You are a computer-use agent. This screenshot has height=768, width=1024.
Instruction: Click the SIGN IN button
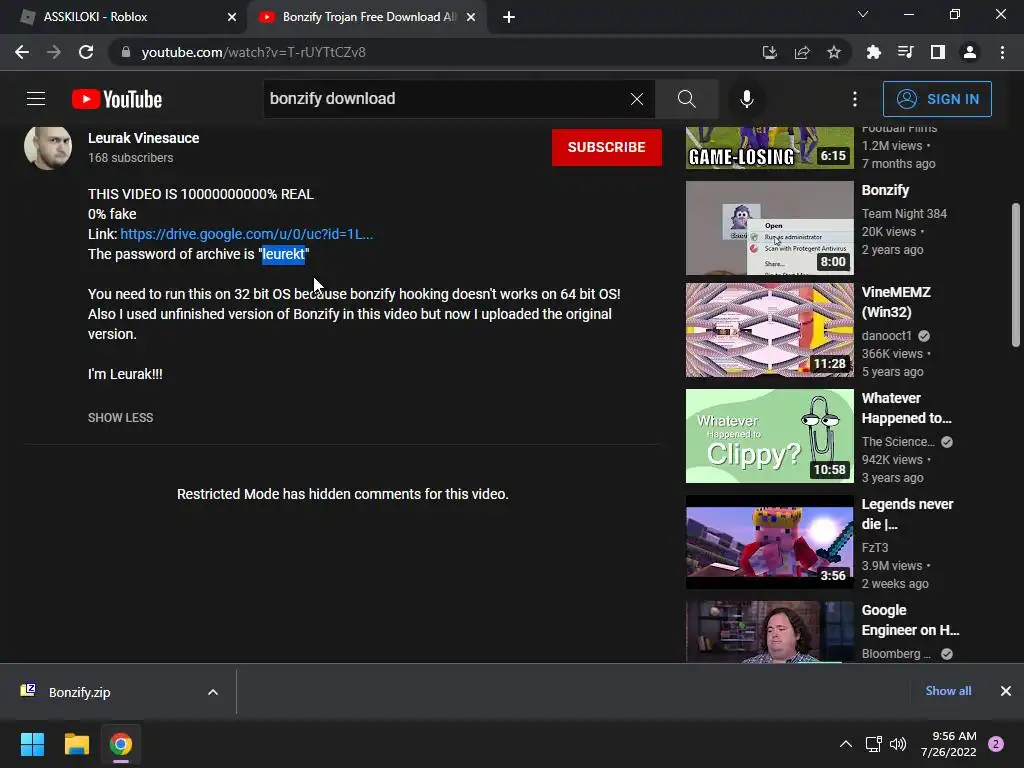click(x=937, y=99)
